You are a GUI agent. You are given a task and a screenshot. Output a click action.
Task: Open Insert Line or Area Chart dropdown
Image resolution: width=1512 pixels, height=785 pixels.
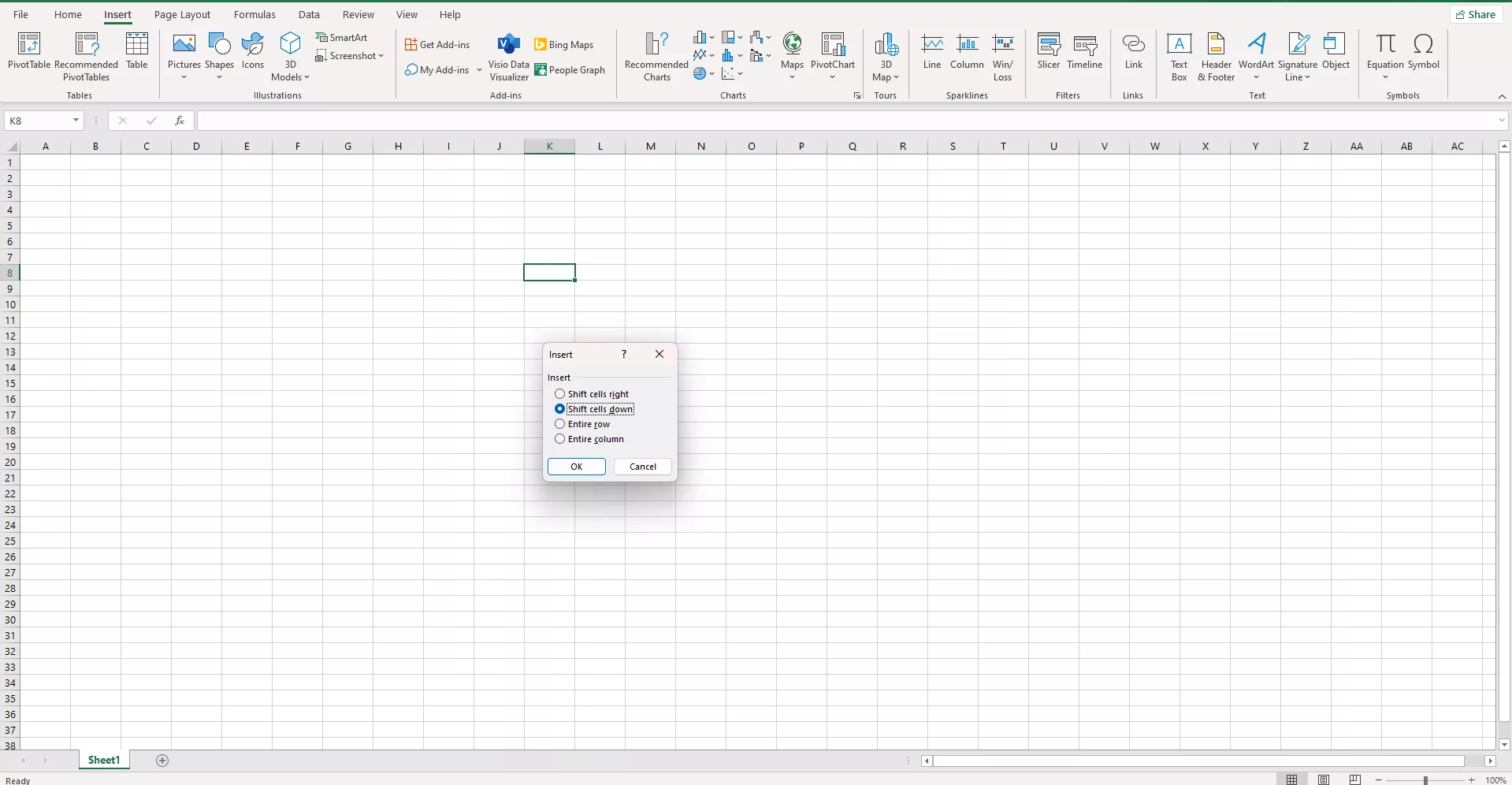pyautogui.click(x=711, y=55)
